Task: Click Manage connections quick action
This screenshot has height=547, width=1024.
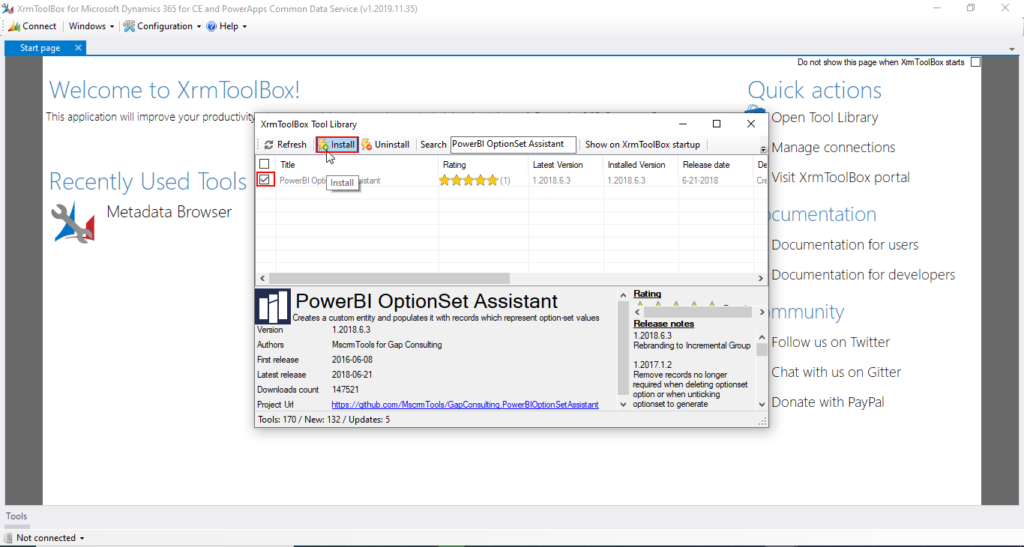Action: click(x=833, y=148)
